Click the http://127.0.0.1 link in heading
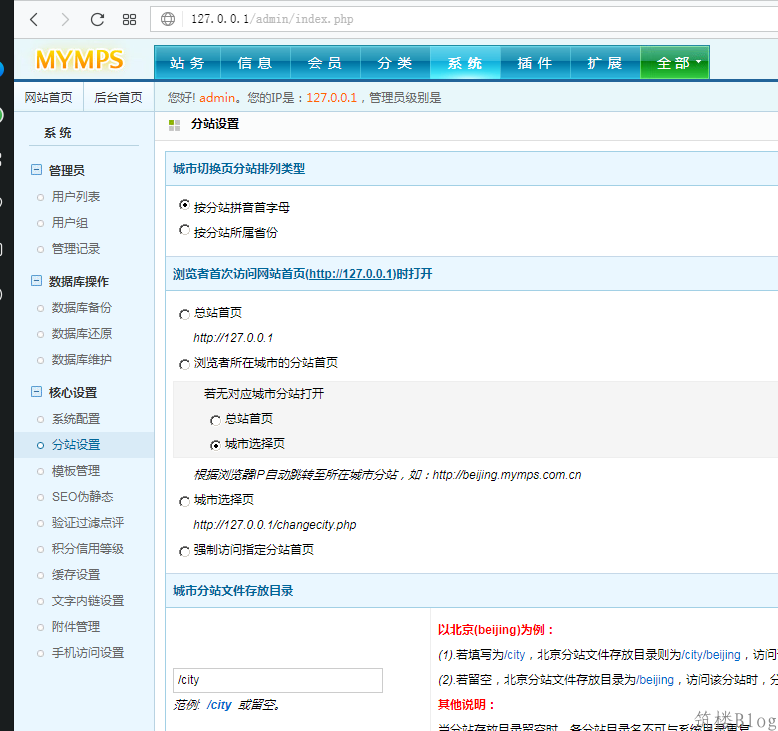 pos(351,274)
